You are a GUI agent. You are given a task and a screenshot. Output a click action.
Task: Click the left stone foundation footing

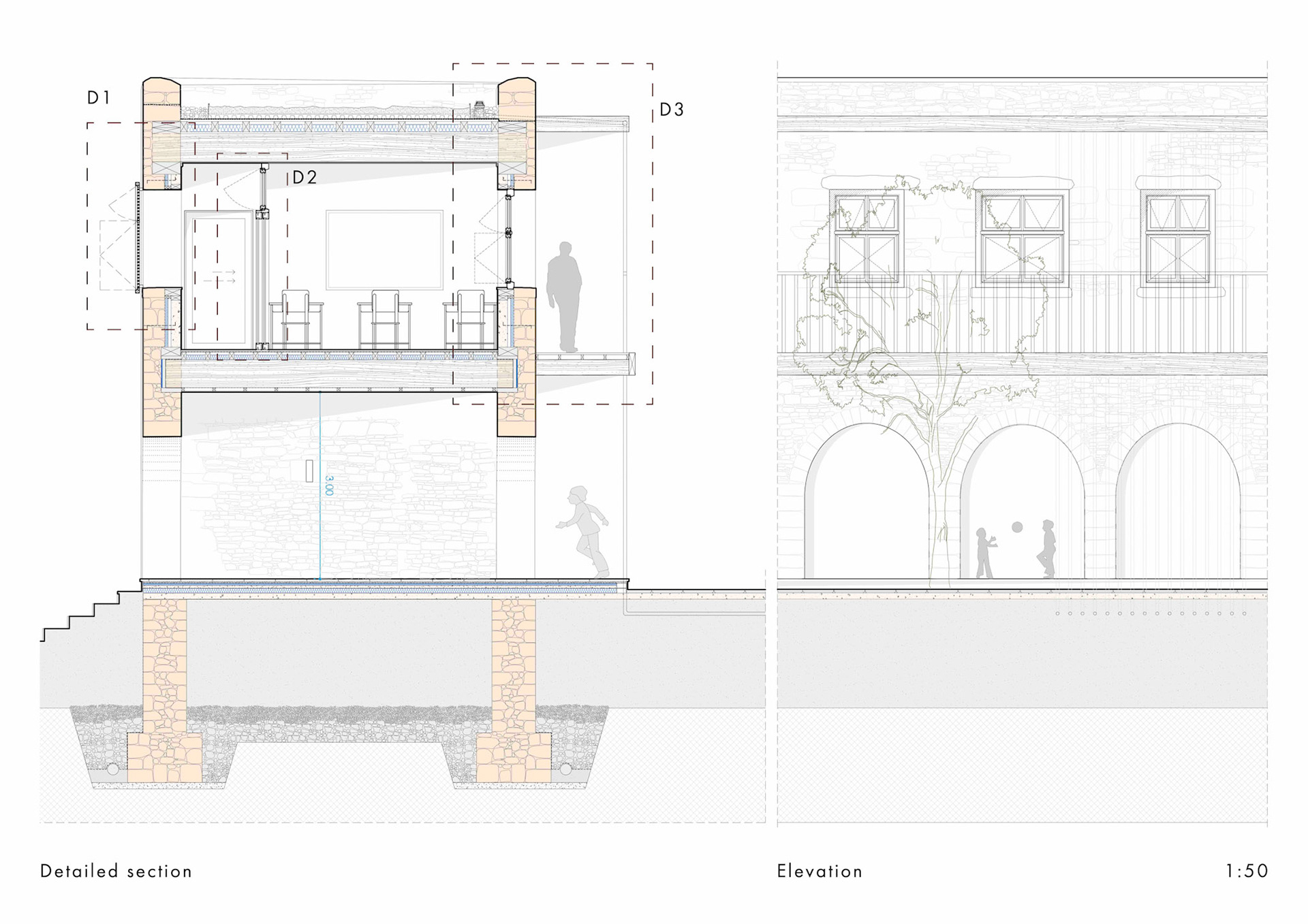click(x=164, y=756)
